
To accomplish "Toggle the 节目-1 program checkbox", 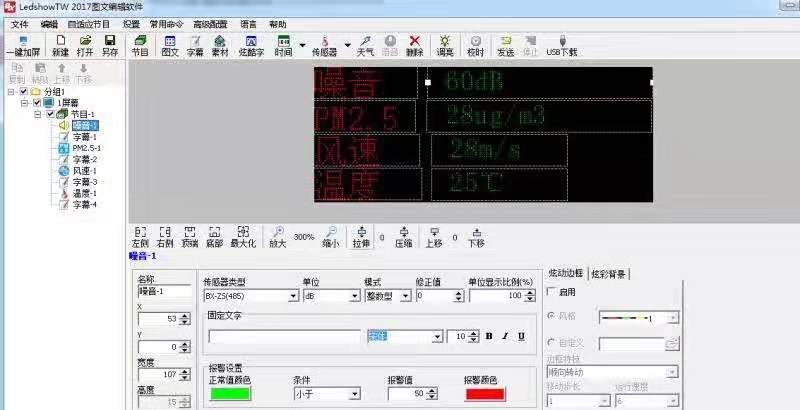I will pyautogui.click(x=50, y=114).
